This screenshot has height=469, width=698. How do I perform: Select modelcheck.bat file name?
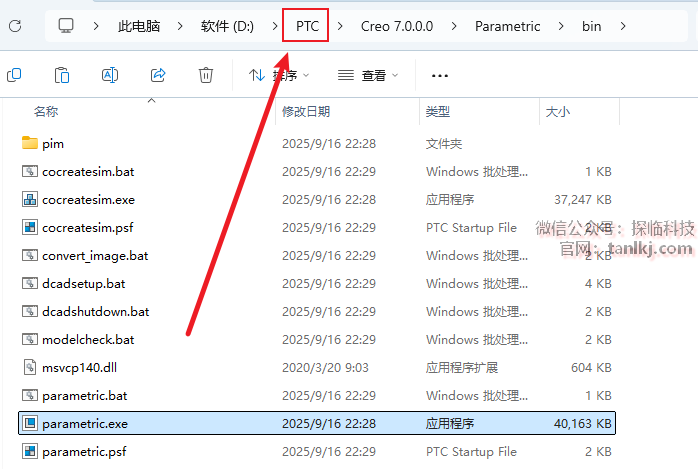[x=88, y=340]
